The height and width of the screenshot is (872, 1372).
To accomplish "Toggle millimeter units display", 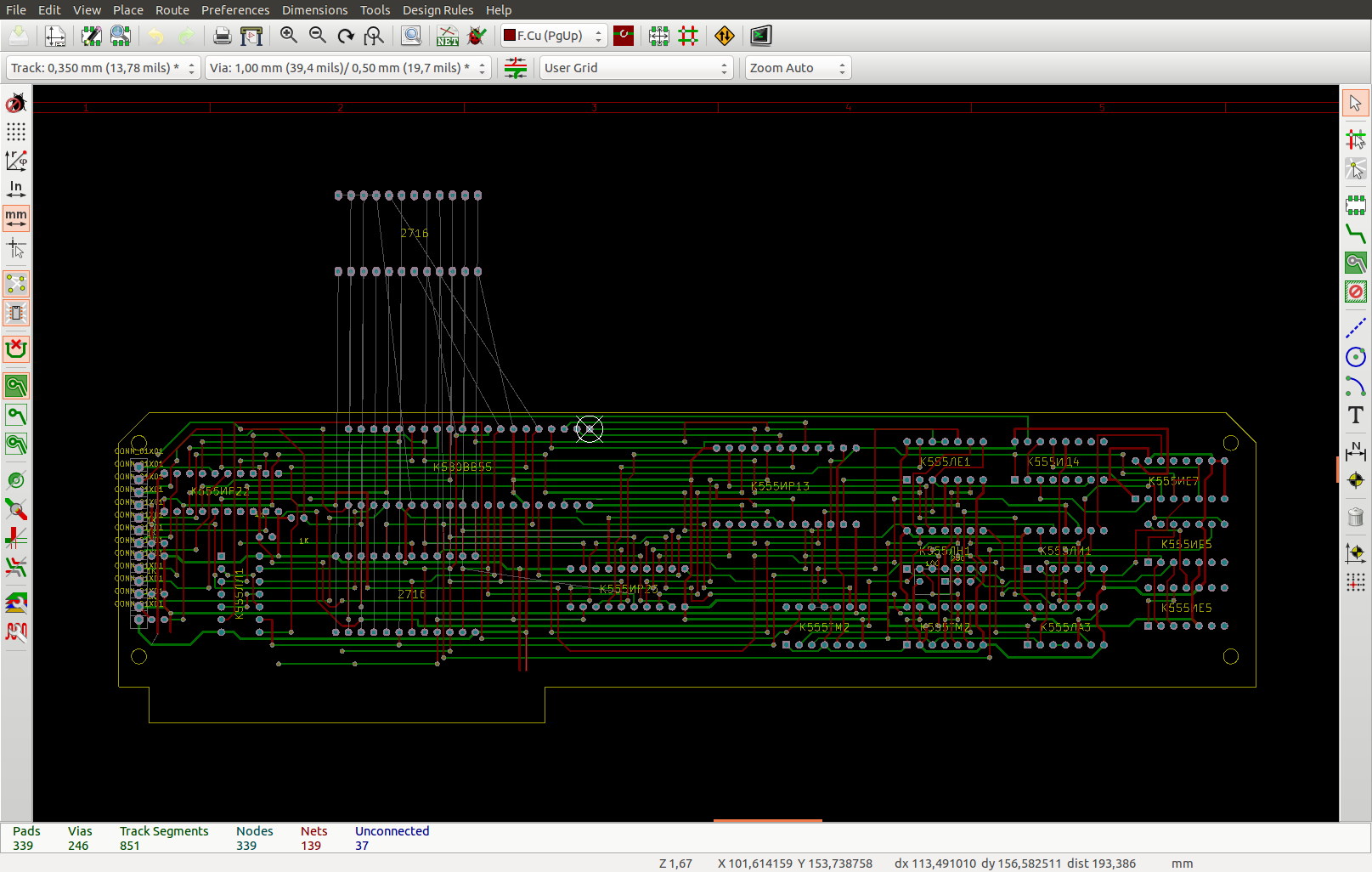I will pyautogui.click(x=16, y=218).
